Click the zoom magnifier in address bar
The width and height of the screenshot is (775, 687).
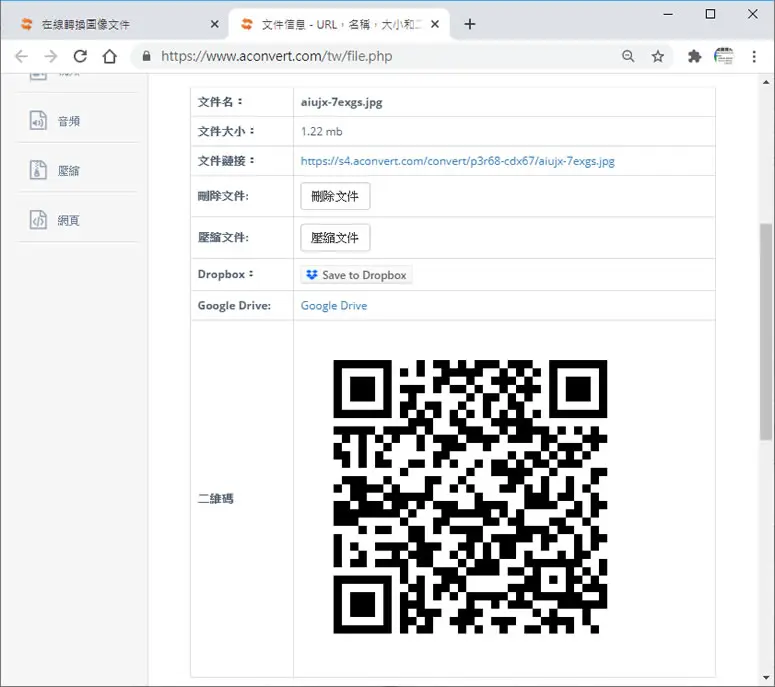pyautogui.click(x=628, y=56)
